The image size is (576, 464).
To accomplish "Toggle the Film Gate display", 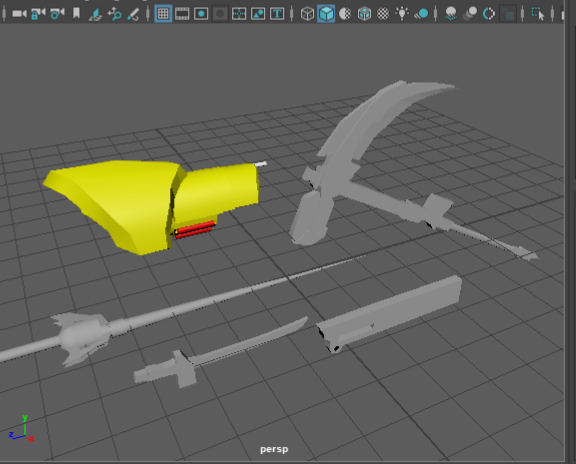I will pos(182,14).
